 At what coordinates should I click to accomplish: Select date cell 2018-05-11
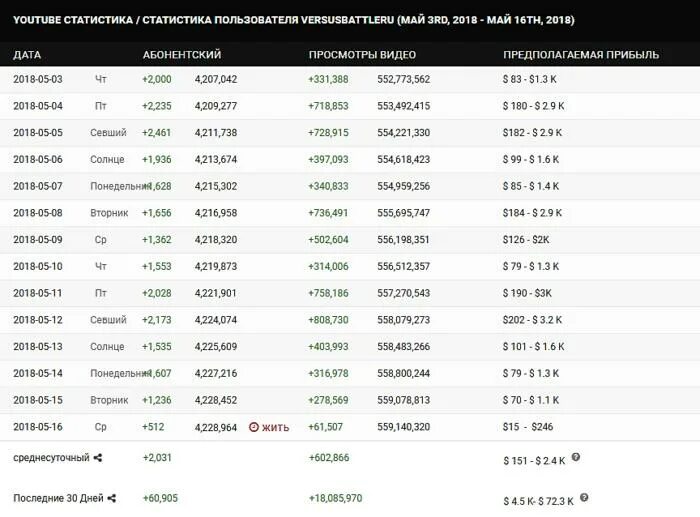tap(38, 293)
